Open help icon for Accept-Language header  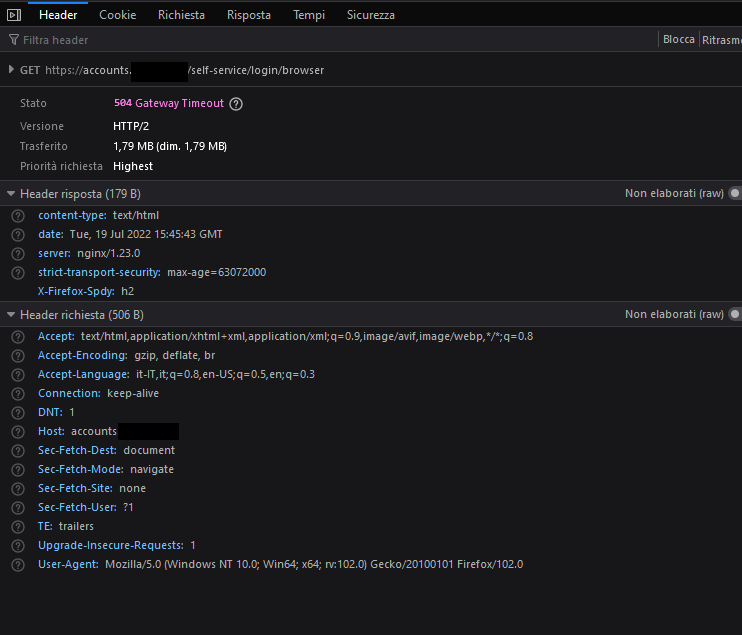18,374
